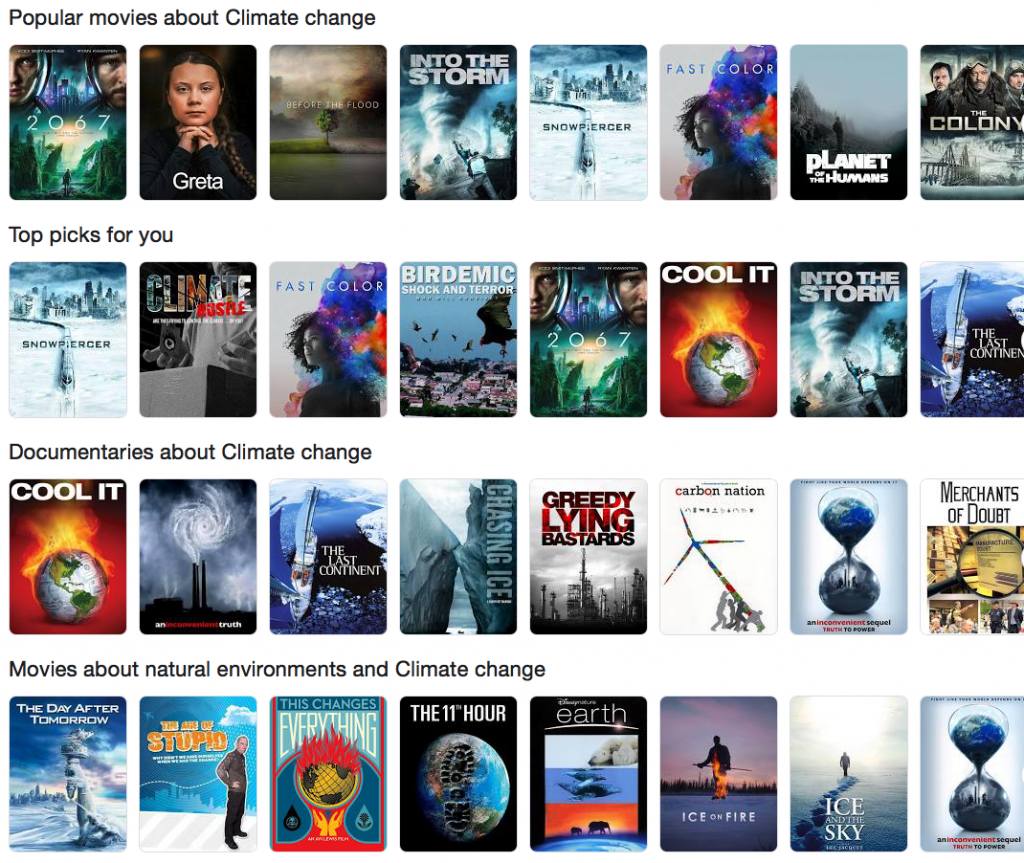Click the An Inconvenient Truth poster
Screen dimensions: 1024x863
(198, 556)
